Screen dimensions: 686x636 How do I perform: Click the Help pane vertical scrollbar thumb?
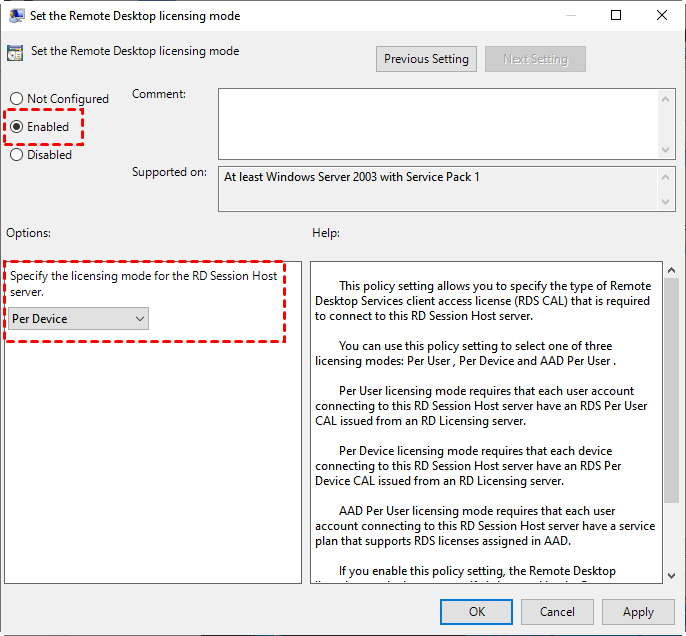(672, 391)
